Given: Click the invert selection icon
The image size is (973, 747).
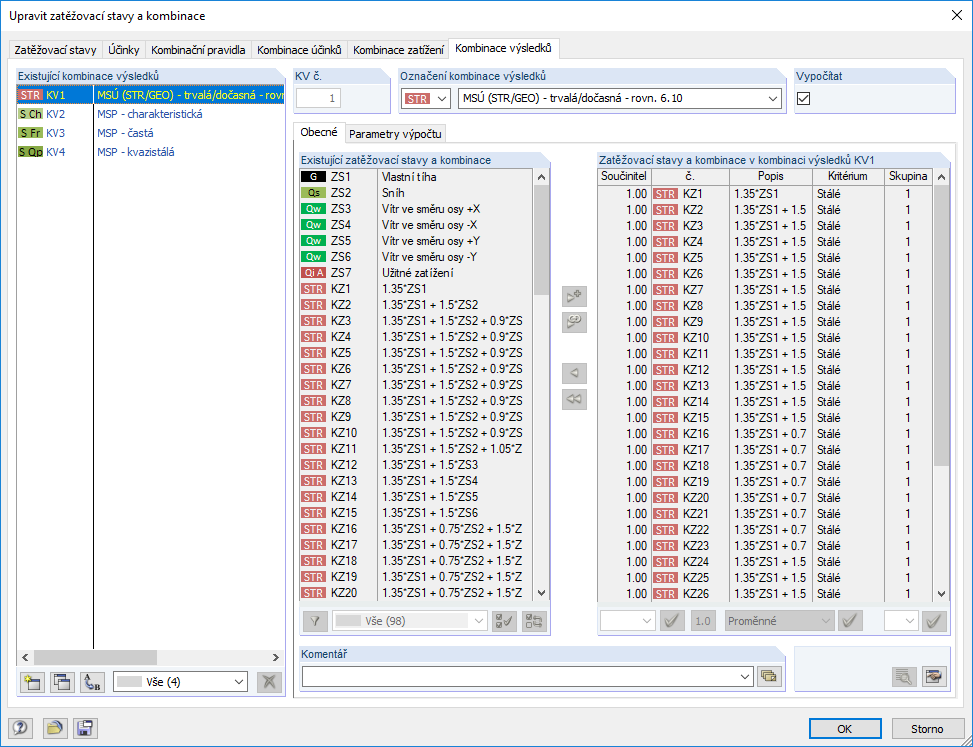Looking at the screenshot, I should [x=534, y=621].
